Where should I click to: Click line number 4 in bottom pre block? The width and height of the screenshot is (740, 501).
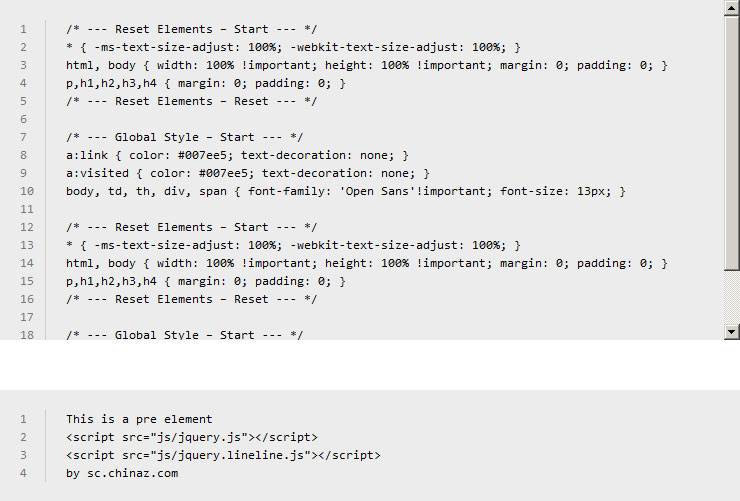[23, 473]
